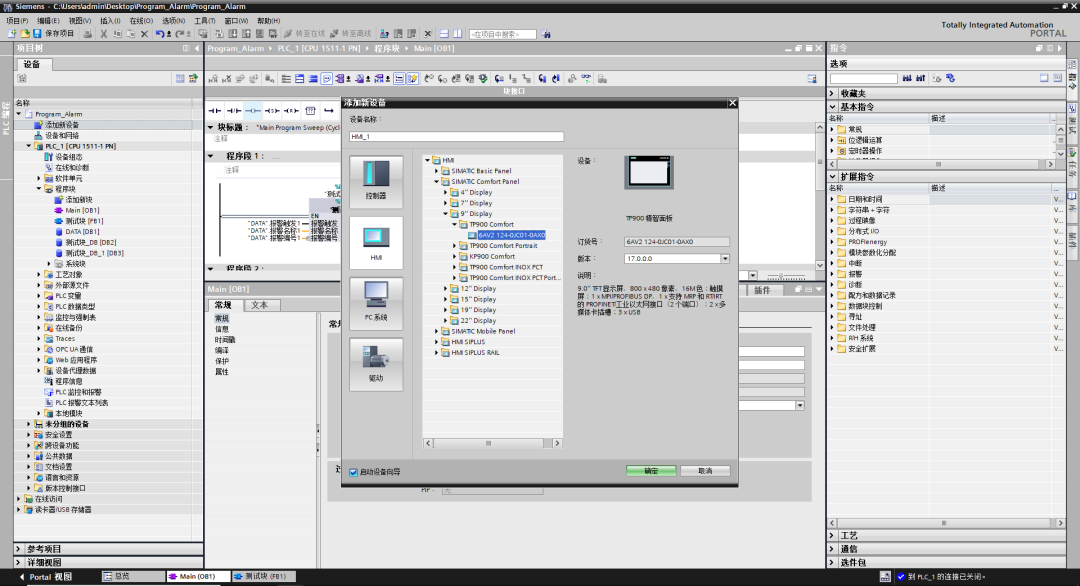1080x586 pixels.
Task: Select the PC 系统 device category
Action: click(376, 302)
